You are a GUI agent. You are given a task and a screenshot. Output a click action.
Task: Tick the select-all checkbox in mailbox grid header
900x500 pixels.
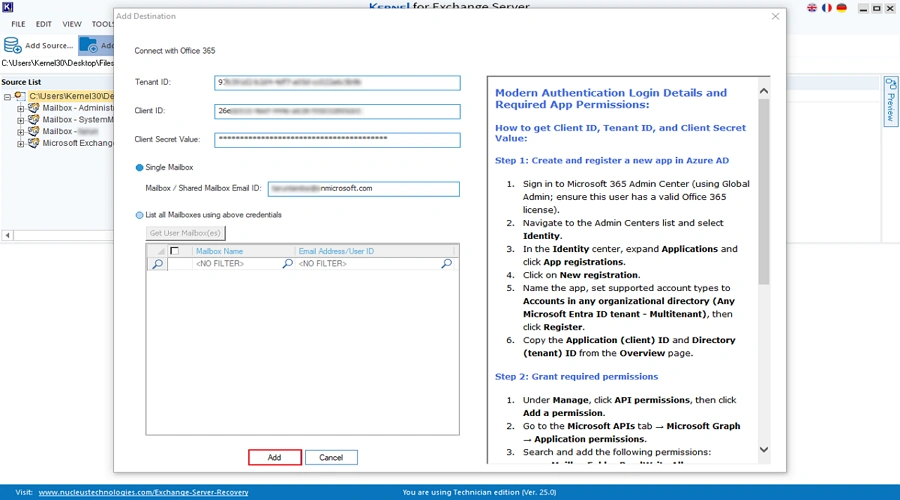tap(175, 251)
